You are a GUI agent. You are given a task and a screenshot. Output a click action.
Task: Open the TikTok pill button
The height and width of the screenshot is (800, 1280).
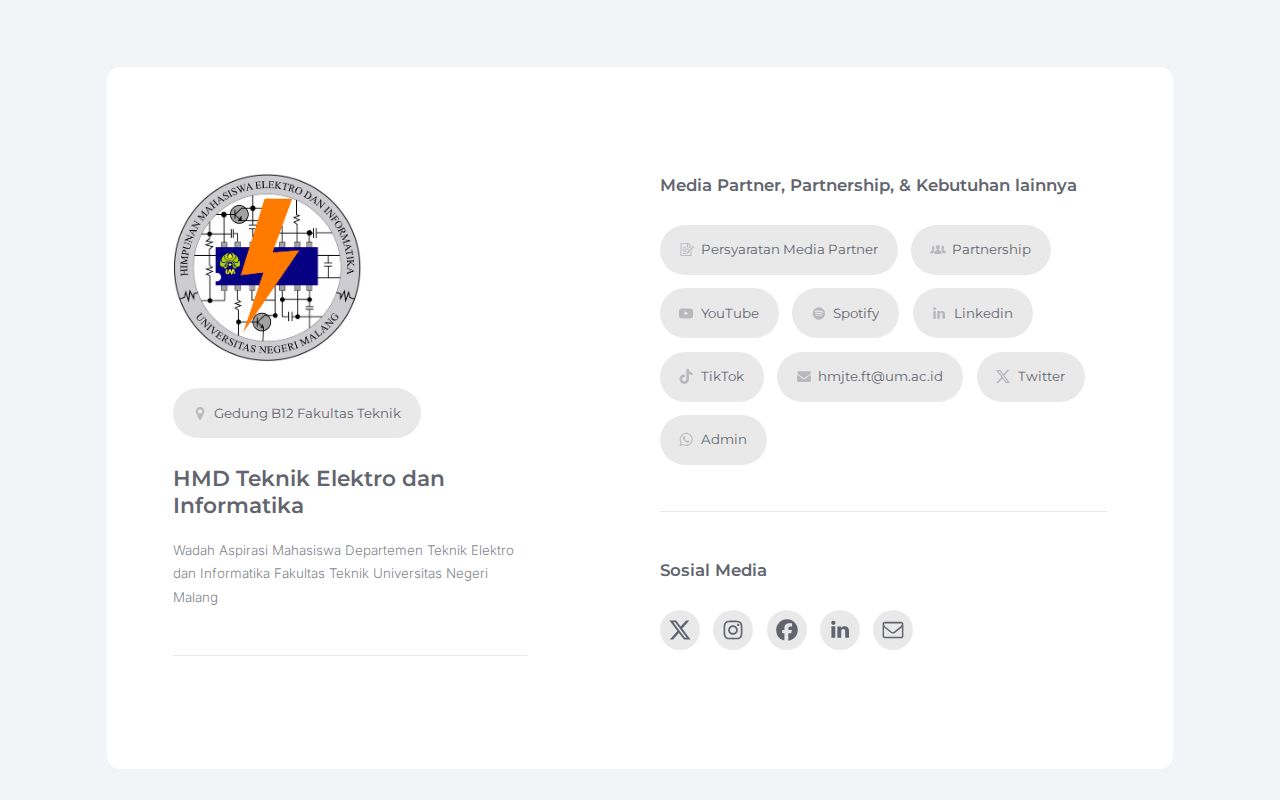[712, 377]
